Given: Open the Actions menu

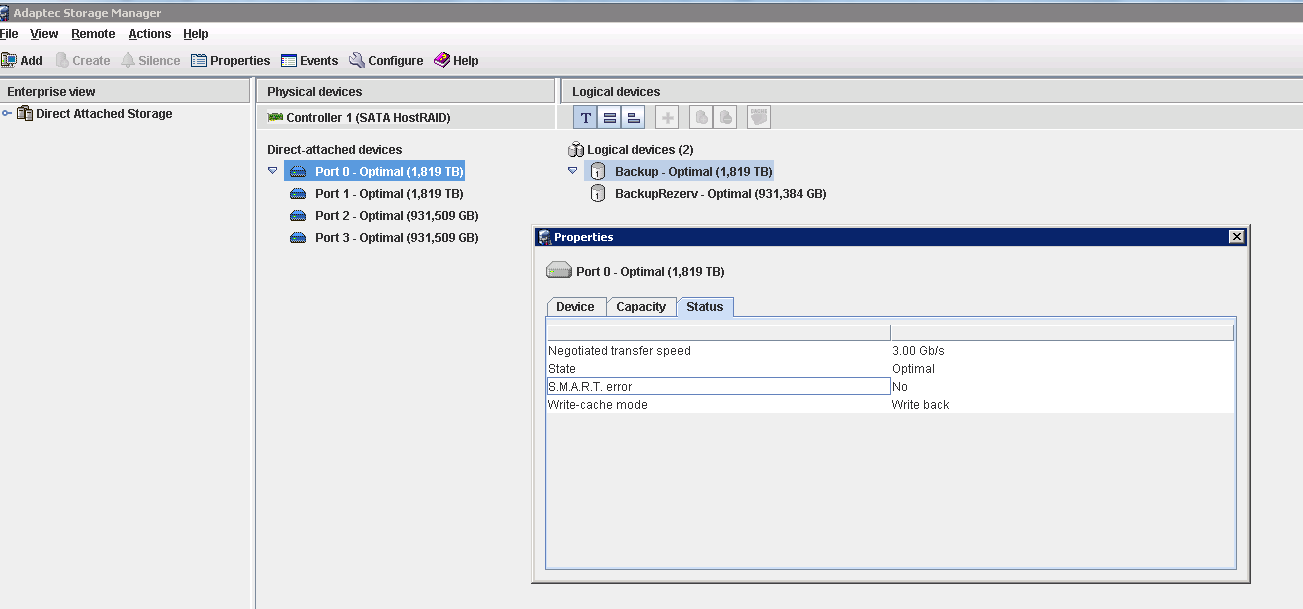Looking at the screenshot, I should 150,34.
